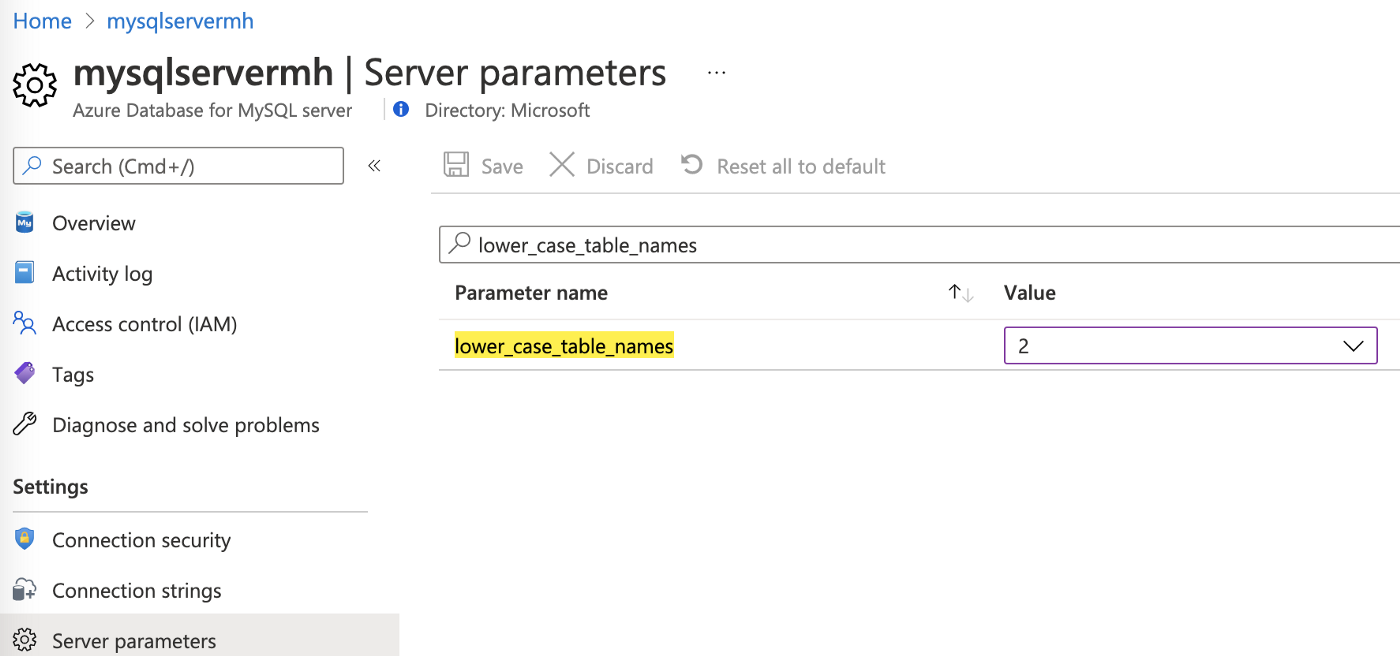
Task: Click the Directory info icon
Action: (x=401, y=110)
